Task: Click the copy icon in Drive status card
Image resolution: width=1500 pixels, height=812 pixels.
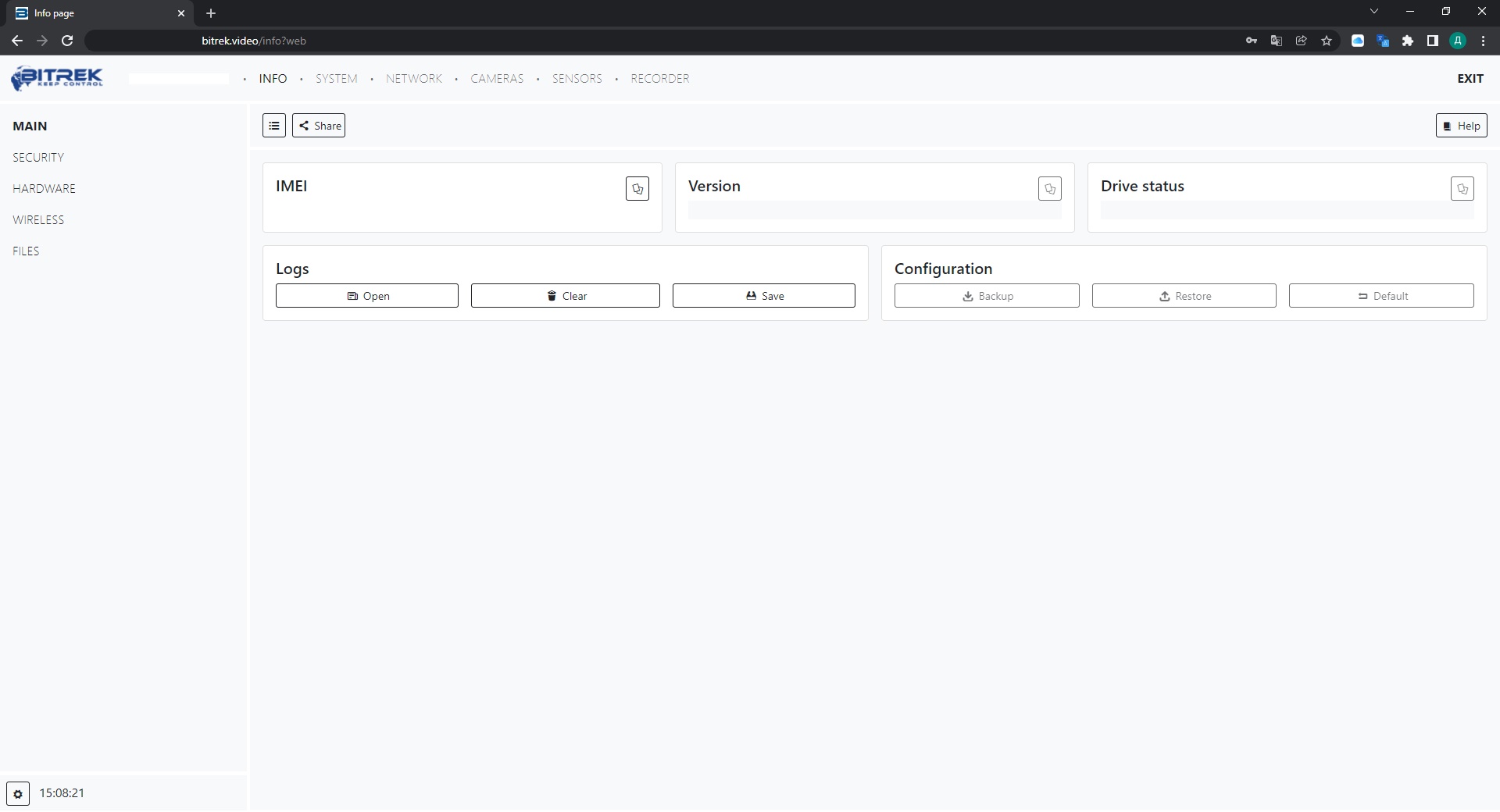Action: 1462,189
